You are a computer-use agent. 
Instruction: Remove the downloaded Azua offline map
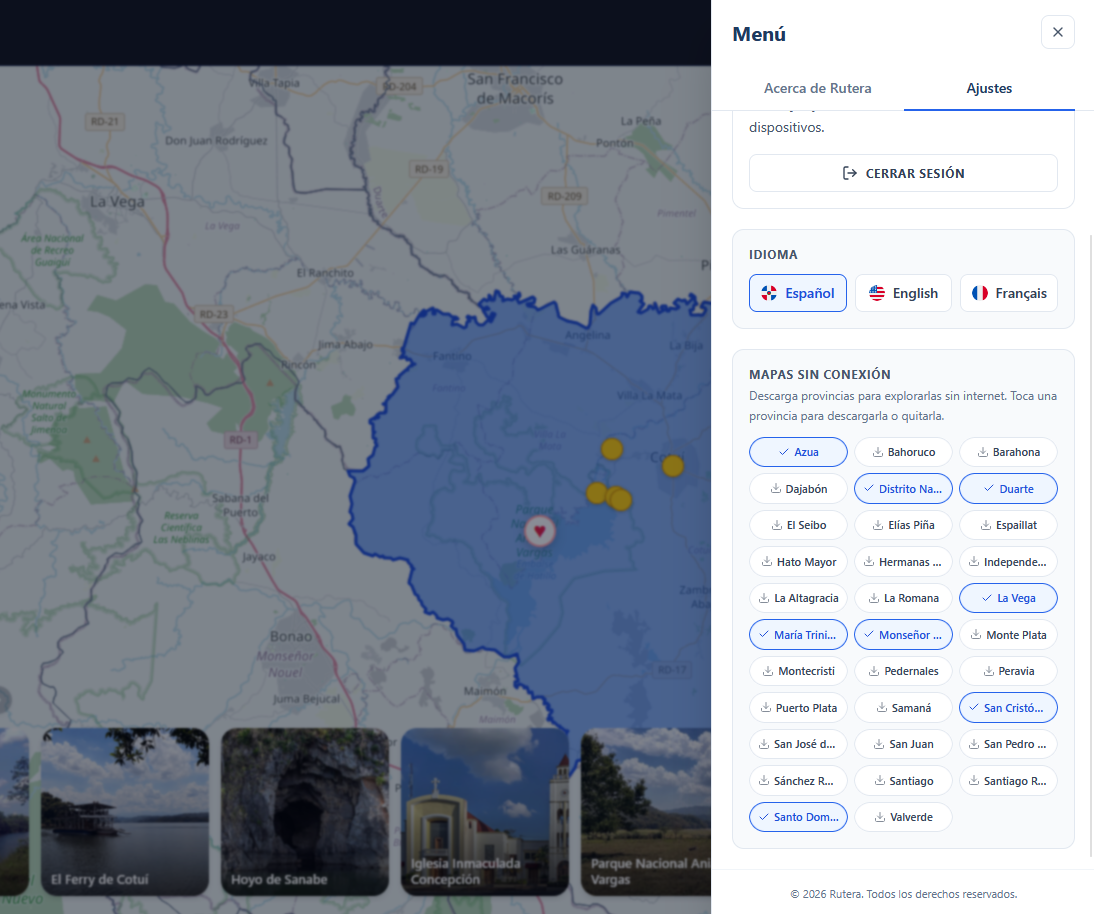tap(798, 452)
